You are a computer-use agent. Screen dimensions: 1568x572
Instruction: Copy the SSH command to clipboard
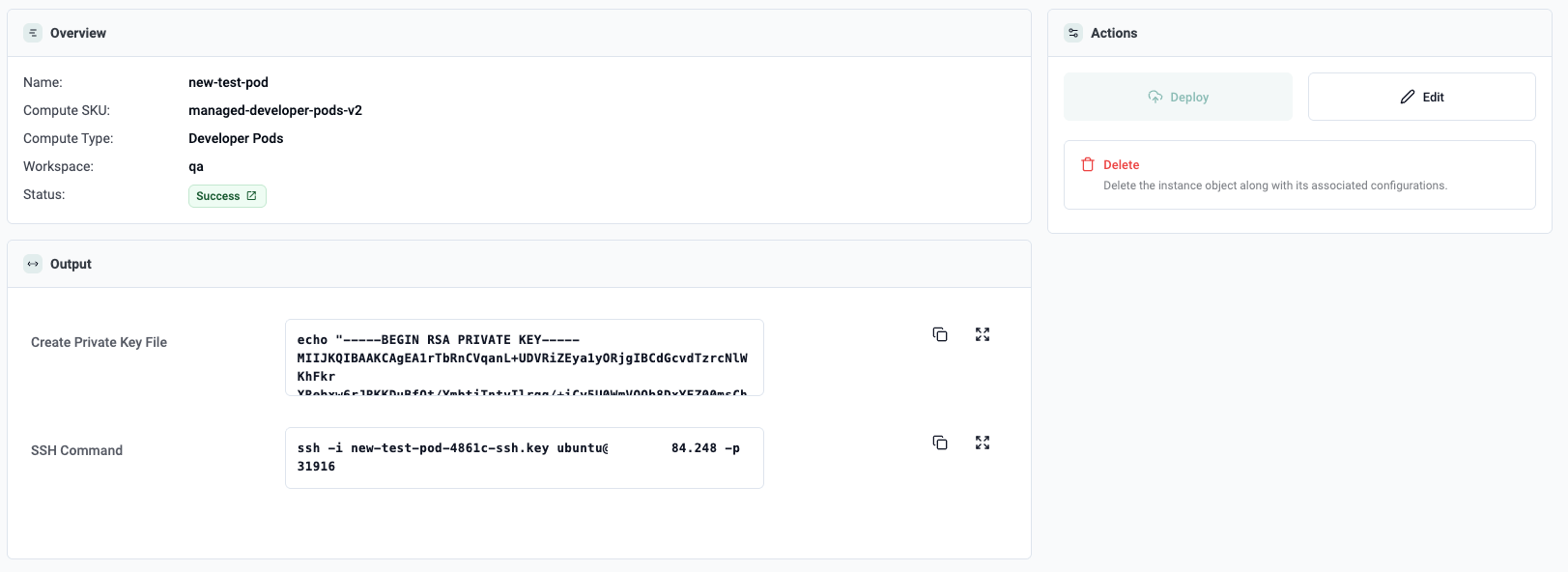click(x=939, y=443)
